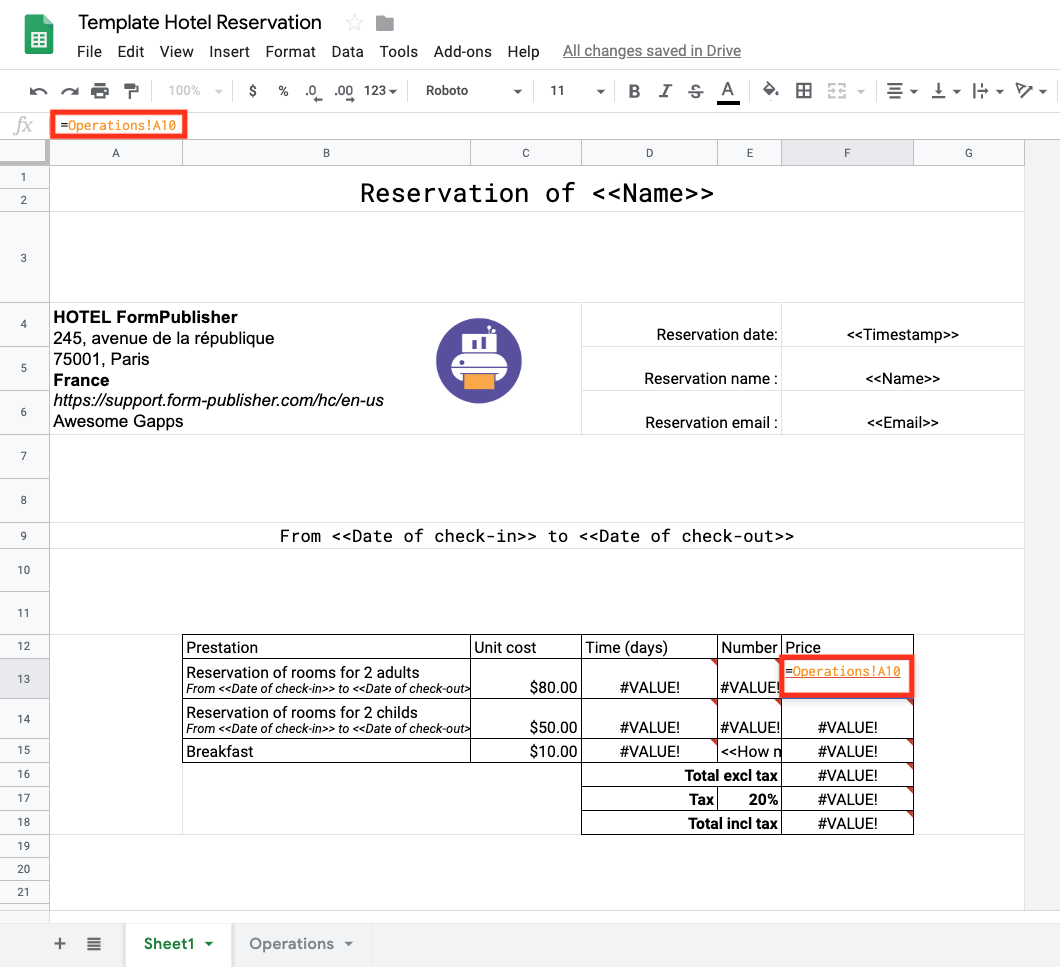Click the Merge cells icon

coord(837,91)
